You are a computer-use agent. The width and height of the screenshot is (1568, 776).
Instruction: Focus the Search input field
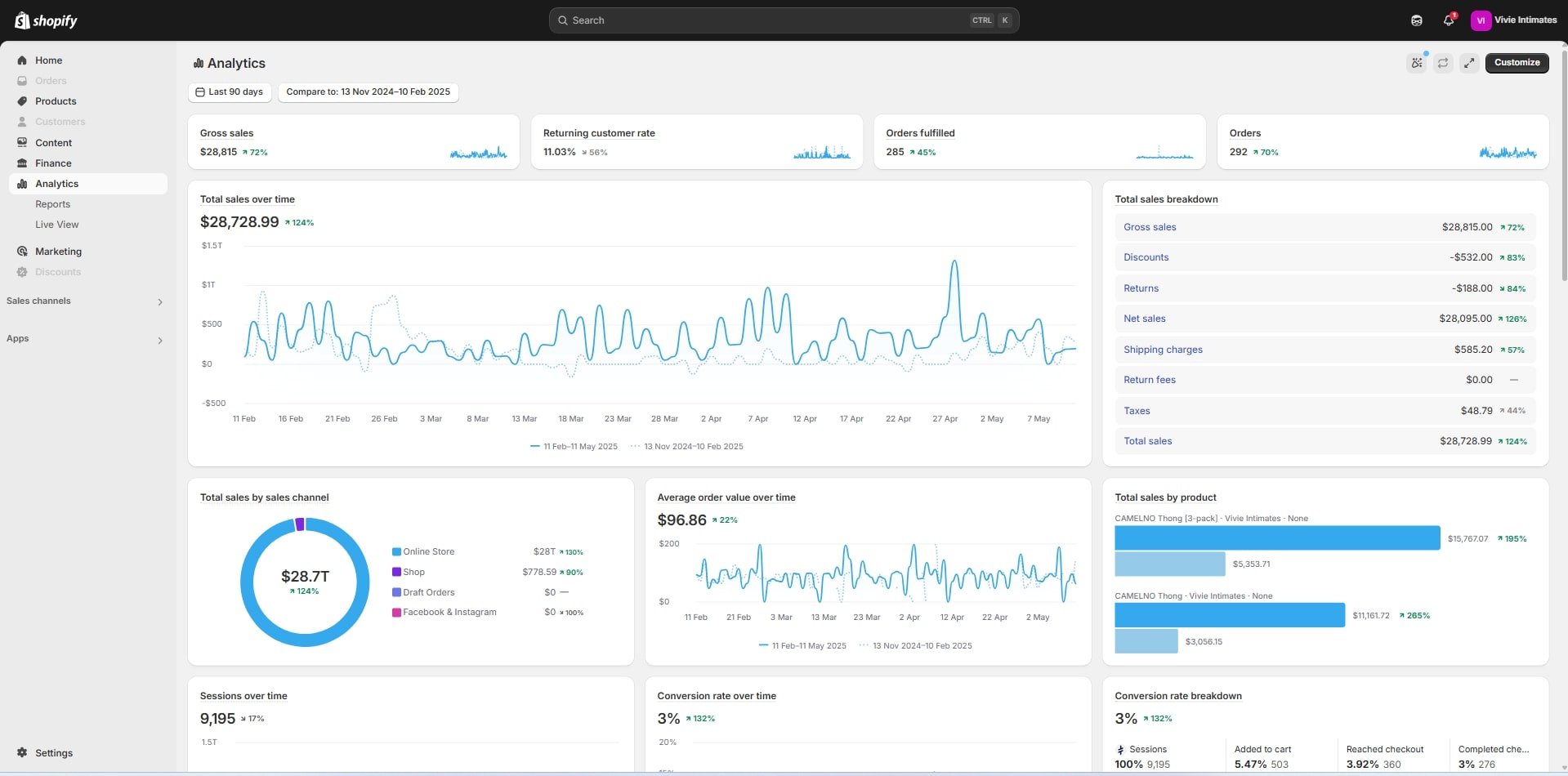(x=768, y=20)
